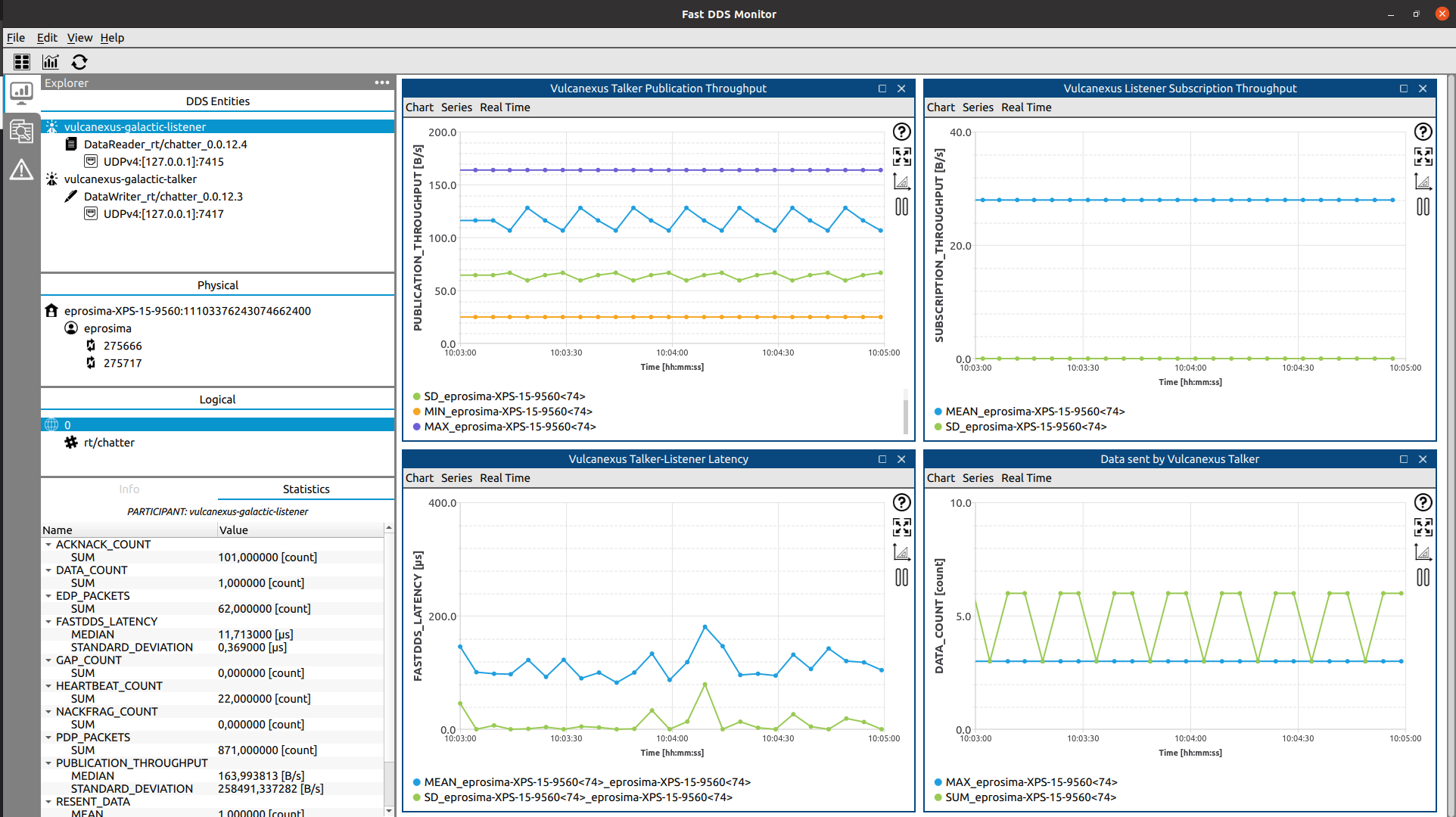Switch to the Info tab

(129, 489)
